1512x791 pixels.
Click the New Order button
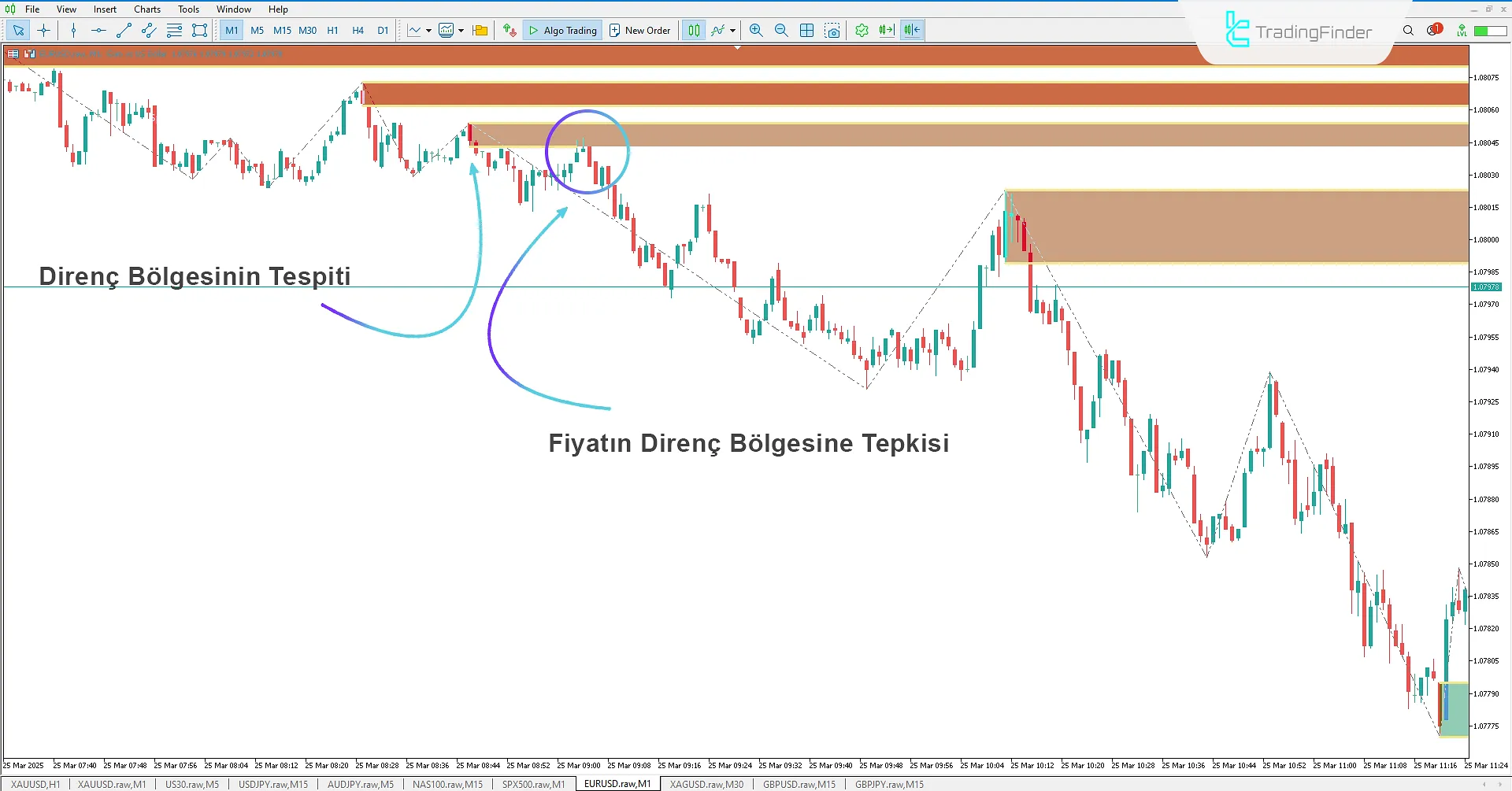(639, 31)
